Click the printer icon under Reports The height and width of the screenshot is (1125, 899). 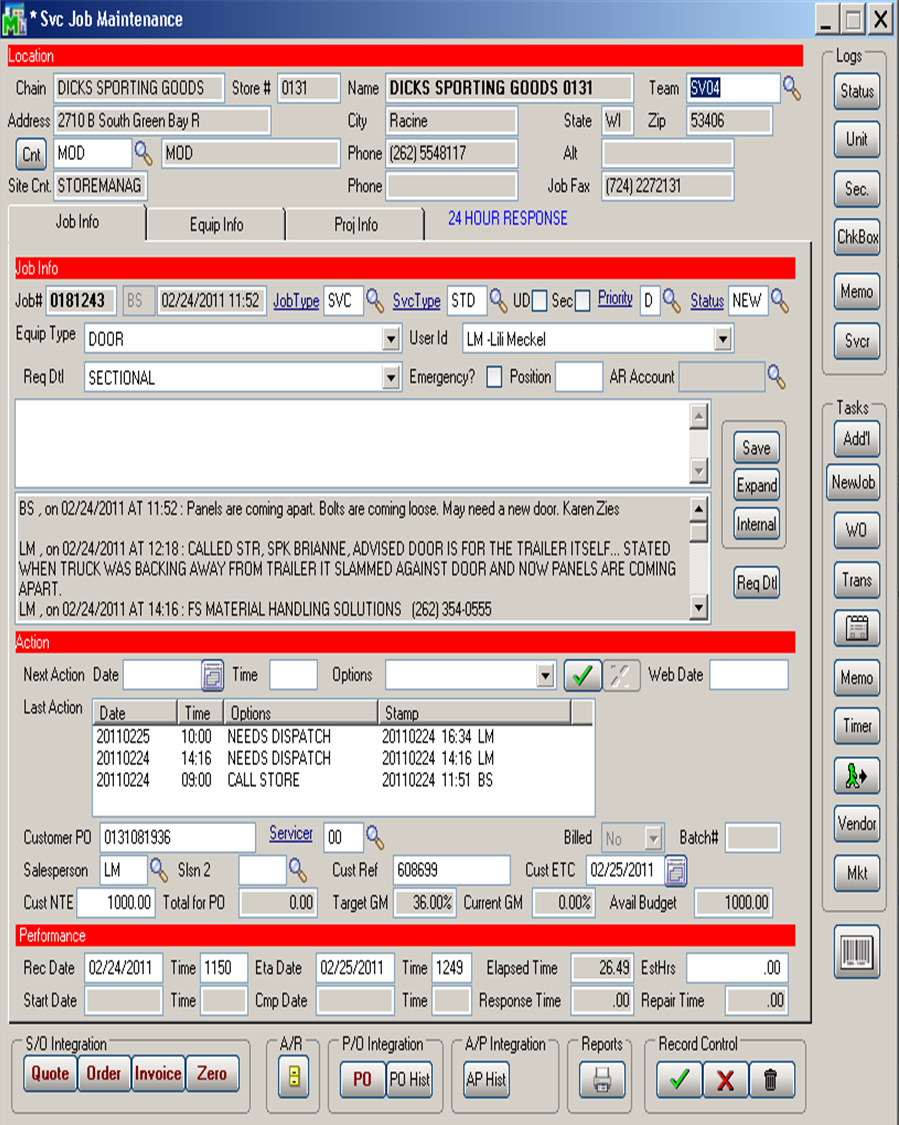tap(602, 1079)
